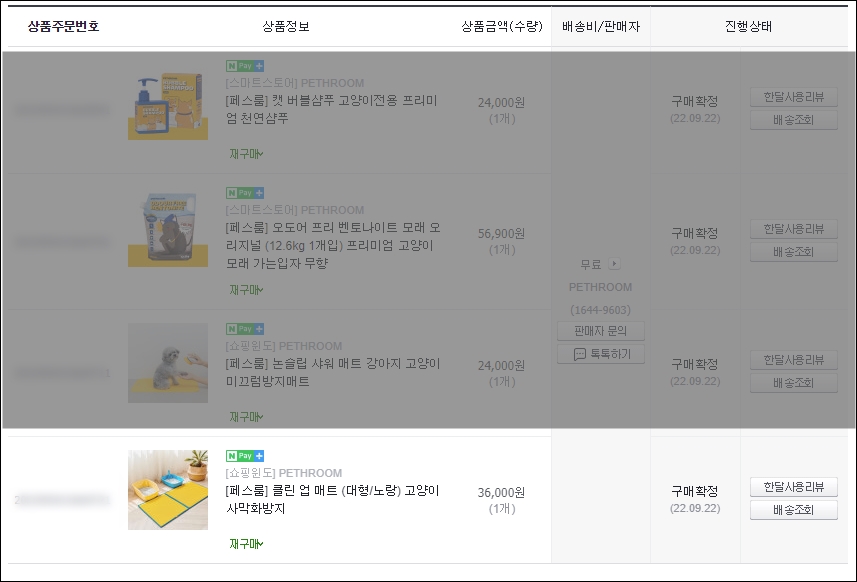
Task: Click 배송조회 for bentonite litter
Action: pos(794,252)
